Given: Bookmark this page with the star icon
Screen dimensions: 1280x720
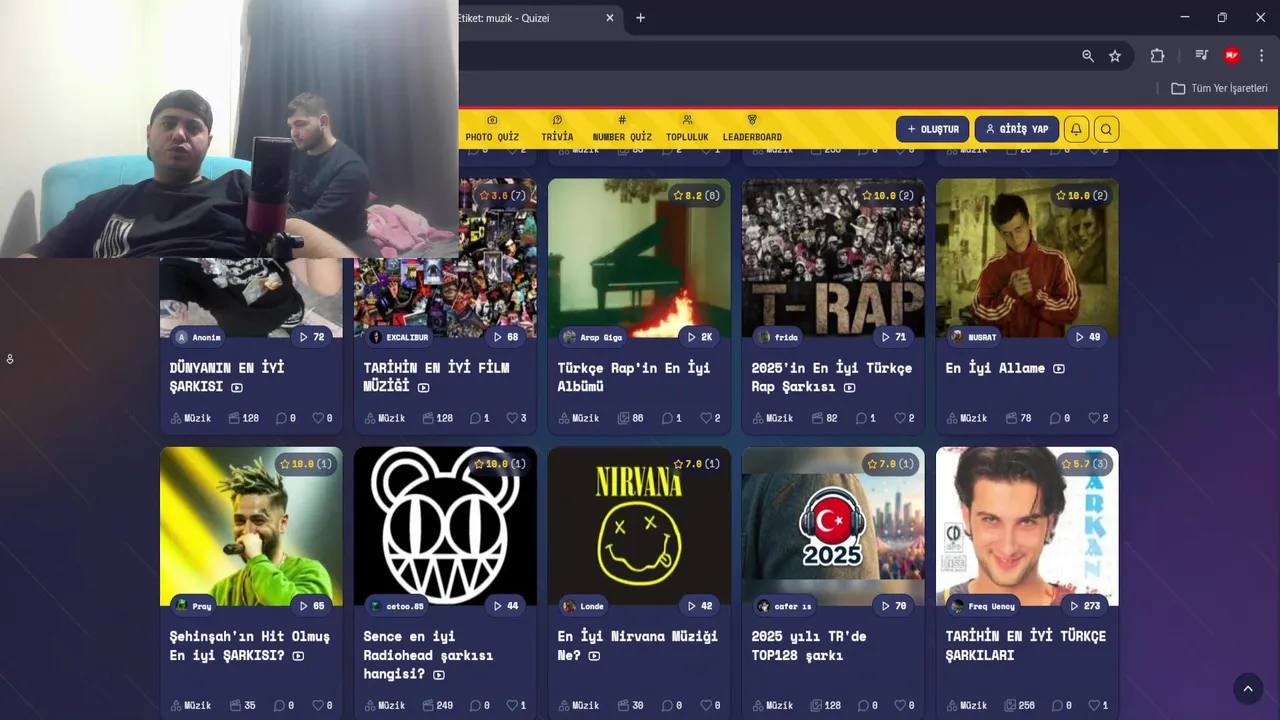Looking at the screenshot, I should coord(1115,56).
